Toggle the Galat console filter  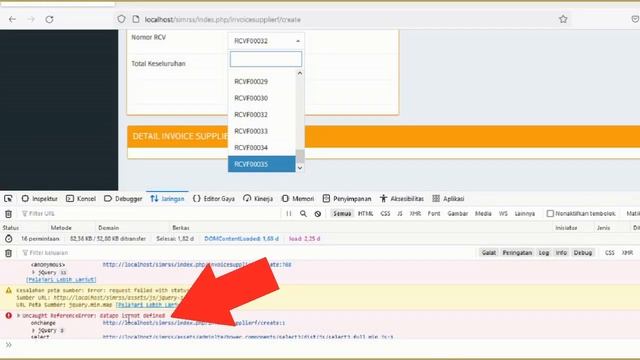pyautogui.click(x=489, y=253)
